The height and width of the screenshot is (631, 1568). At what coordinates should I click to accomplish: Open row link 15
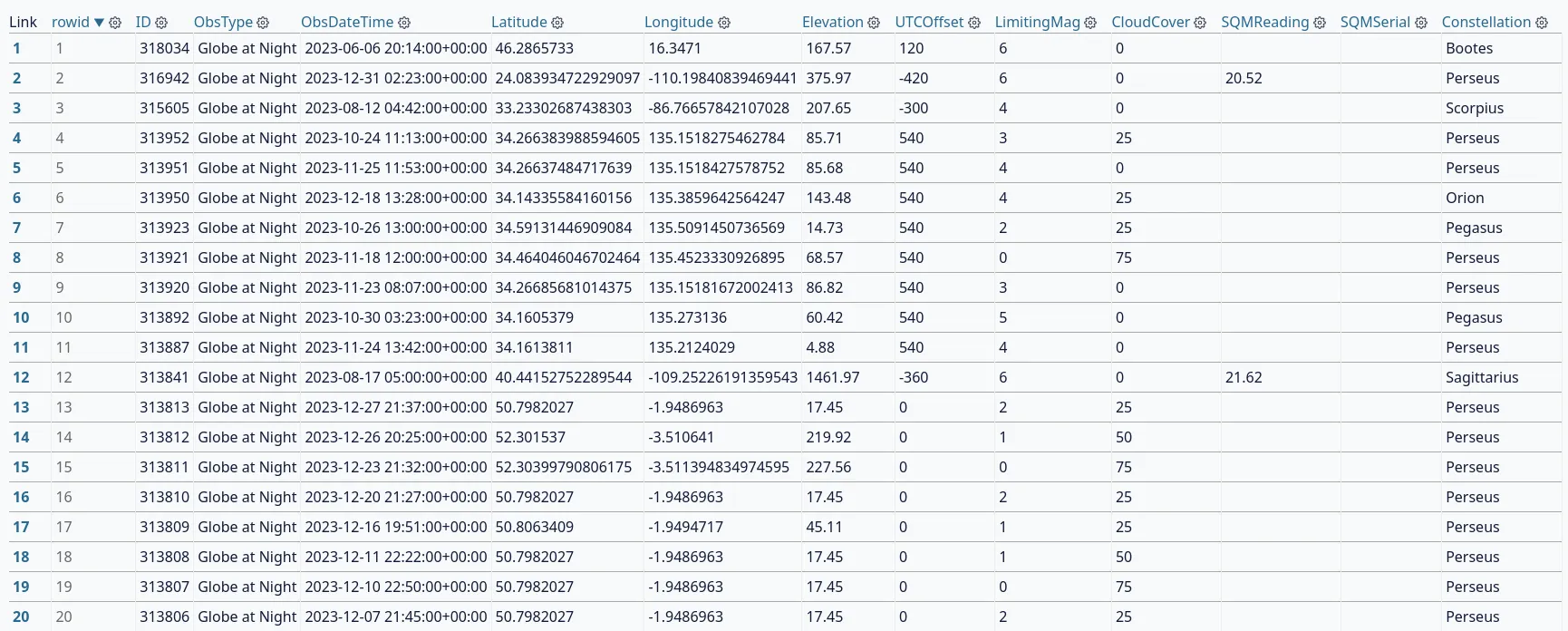click(21, 467)
